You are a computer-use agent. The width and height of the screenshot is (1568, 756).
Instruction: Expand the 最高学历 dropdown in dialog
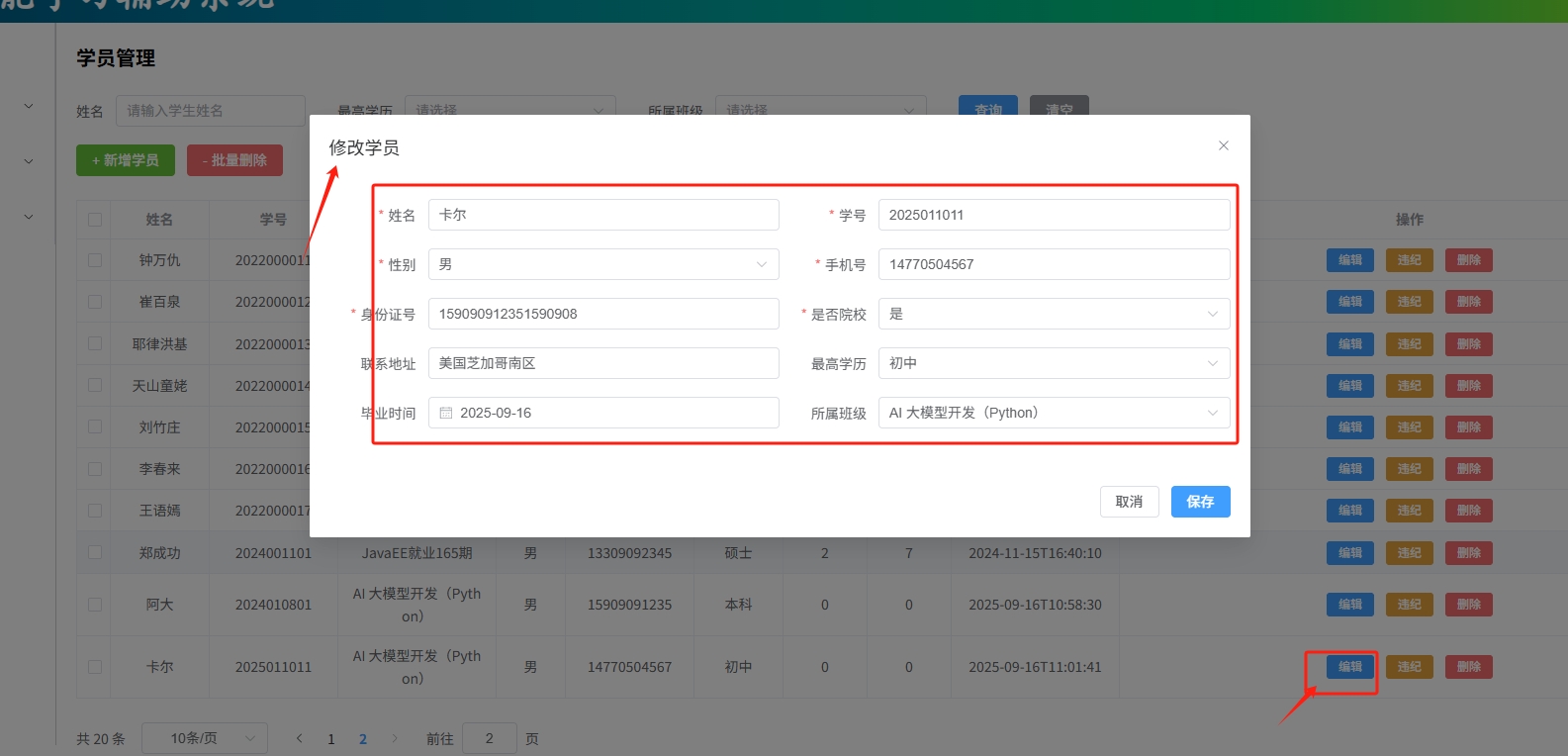click(x=1054, y=363)
